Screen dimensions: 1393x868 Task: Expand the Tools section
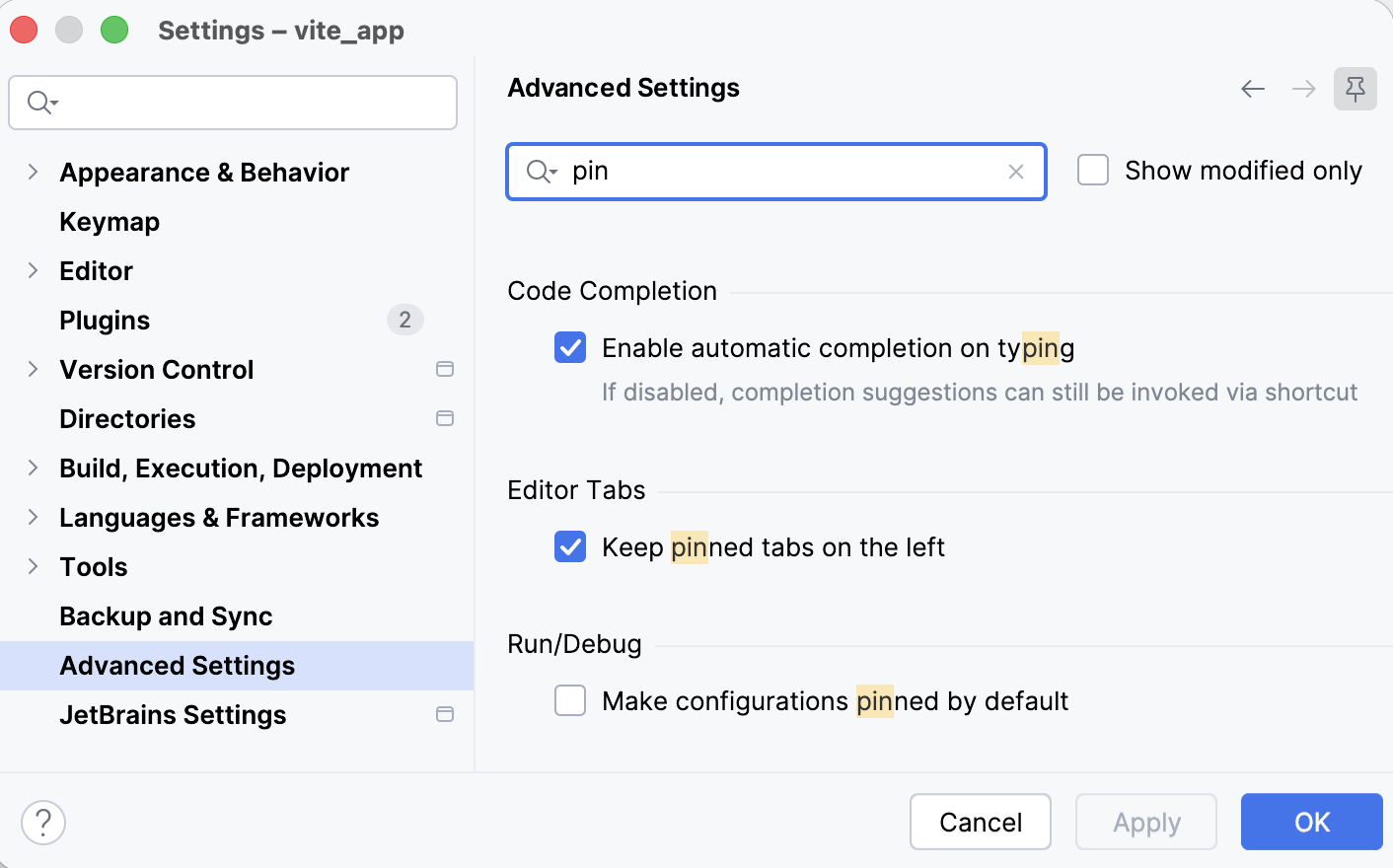click(x=33, y=566)
